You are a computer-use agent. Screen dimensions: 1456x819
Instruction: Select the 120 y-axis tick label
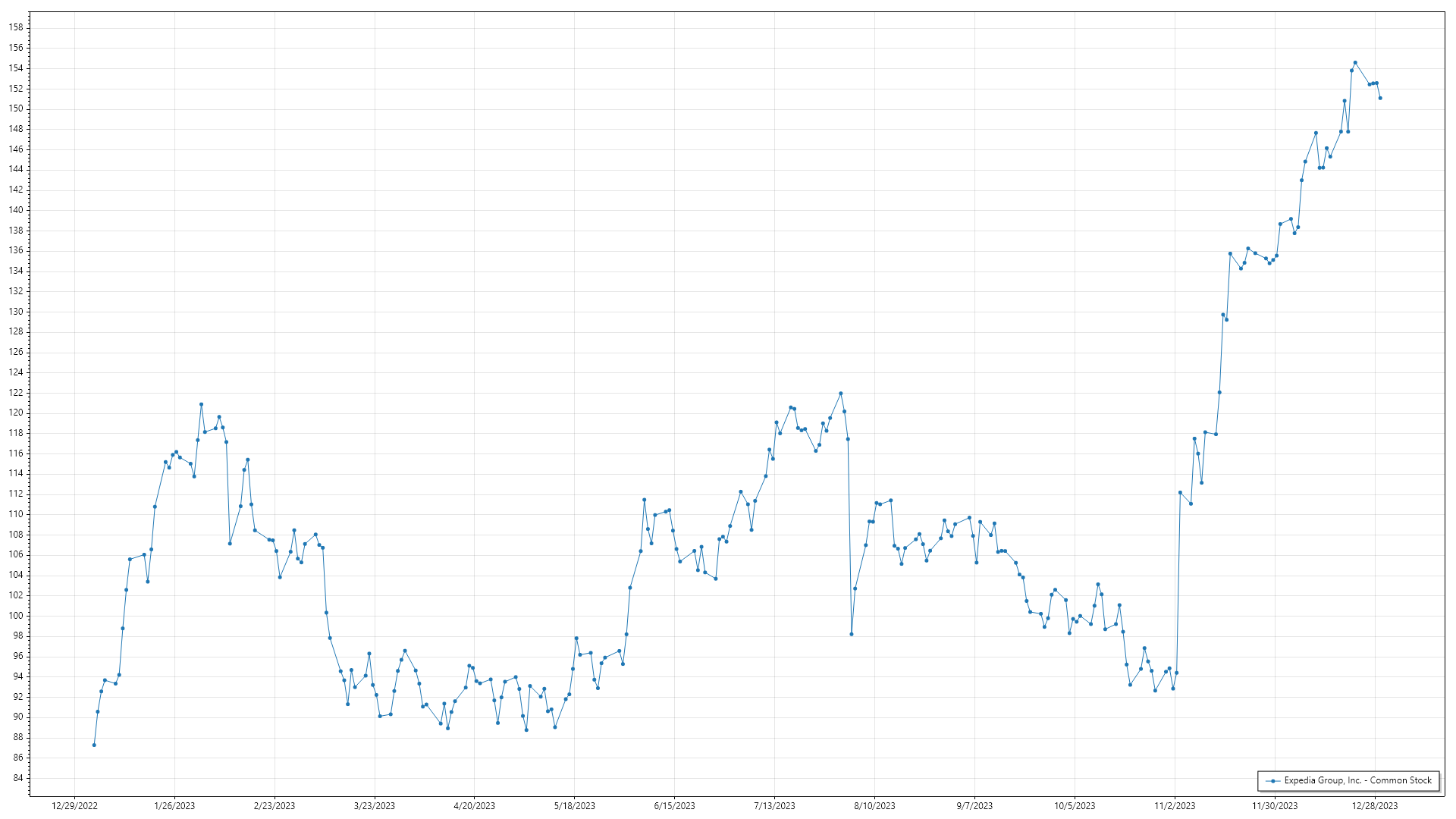(16, 413)
